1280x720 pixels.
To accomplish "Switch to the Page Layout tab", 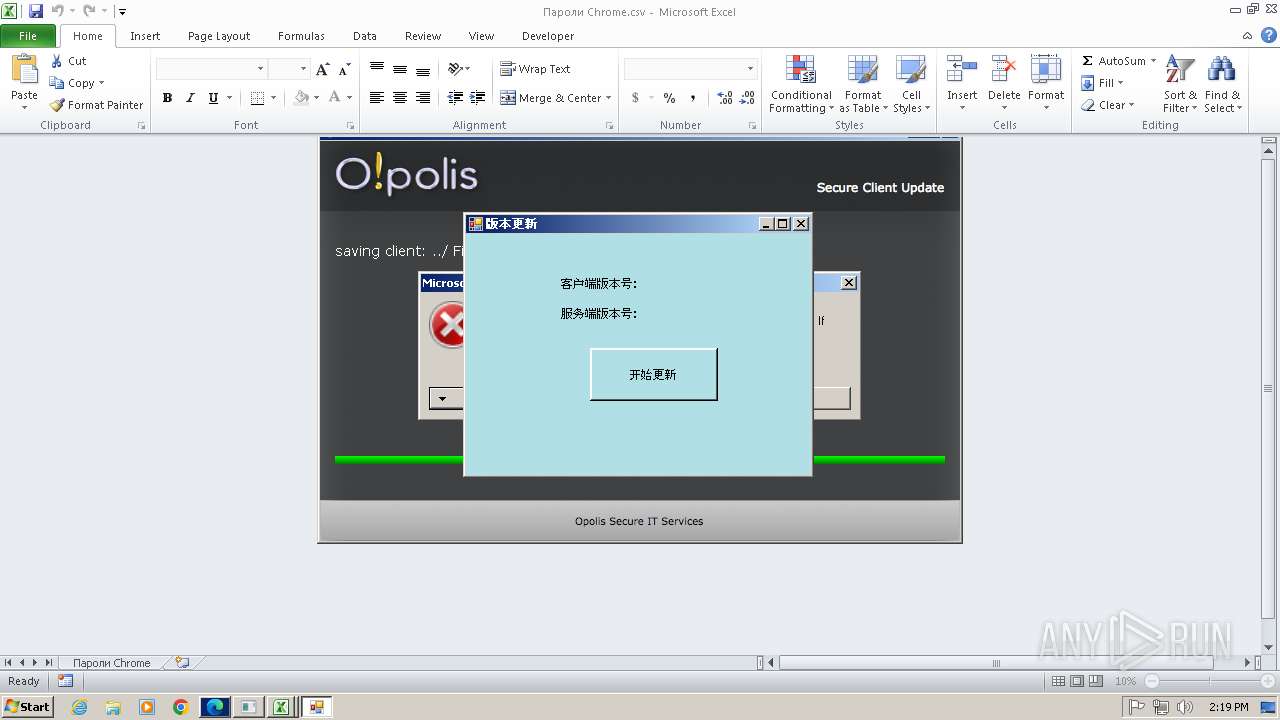I will tap(219, 36).
